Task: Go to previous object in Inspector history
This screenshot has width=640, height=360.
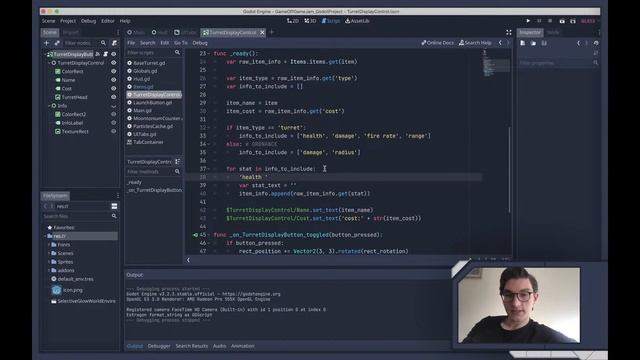Action: (578, 43)
